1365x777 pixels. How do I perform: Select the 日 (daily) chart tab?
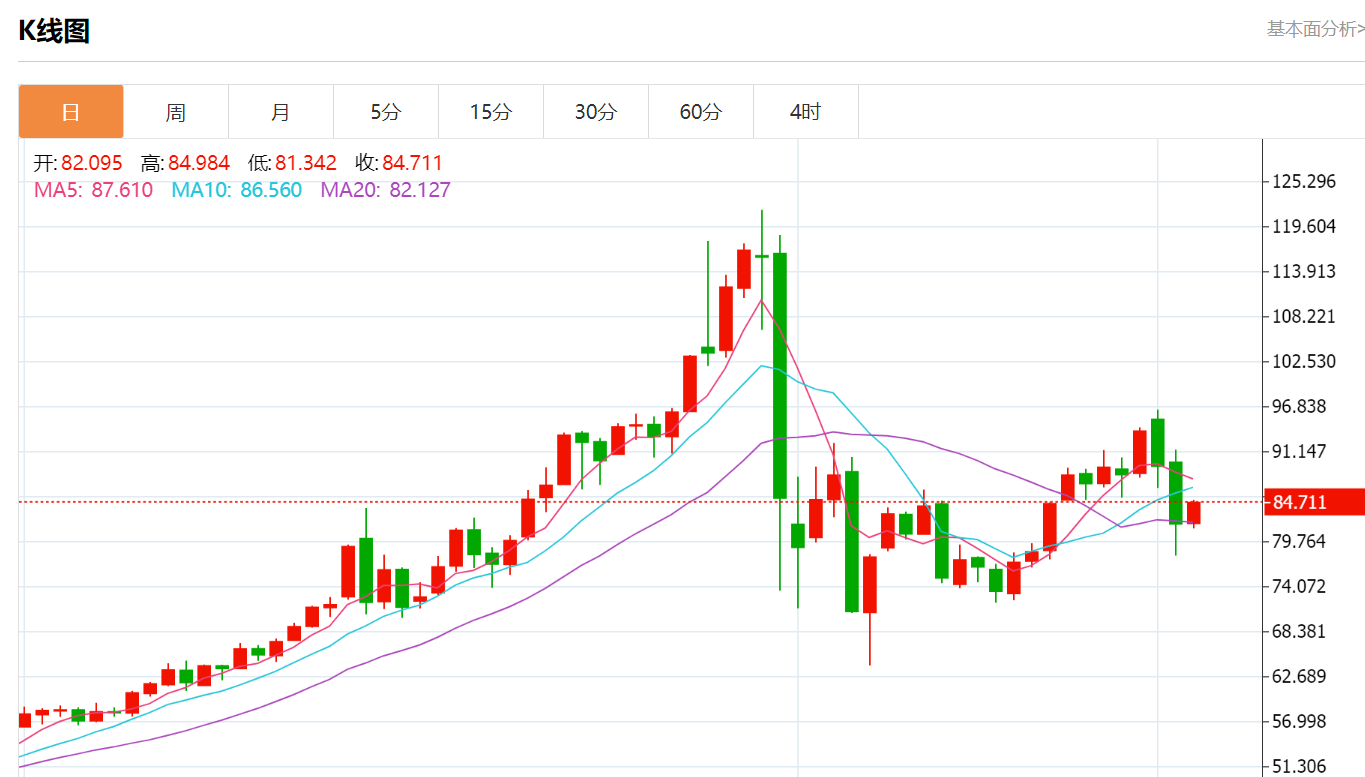coord(71,112)
